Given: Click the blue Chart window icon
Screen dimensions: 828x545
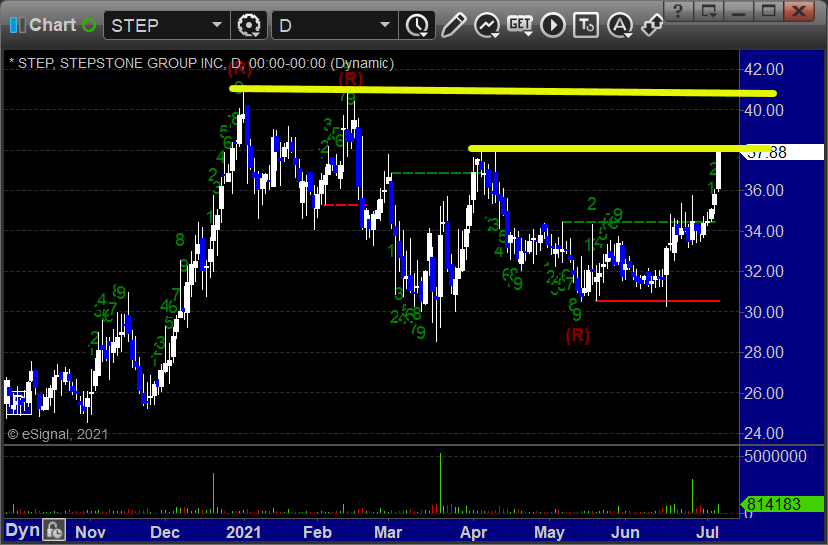Looking at the screenshot, I should point(17,25).
